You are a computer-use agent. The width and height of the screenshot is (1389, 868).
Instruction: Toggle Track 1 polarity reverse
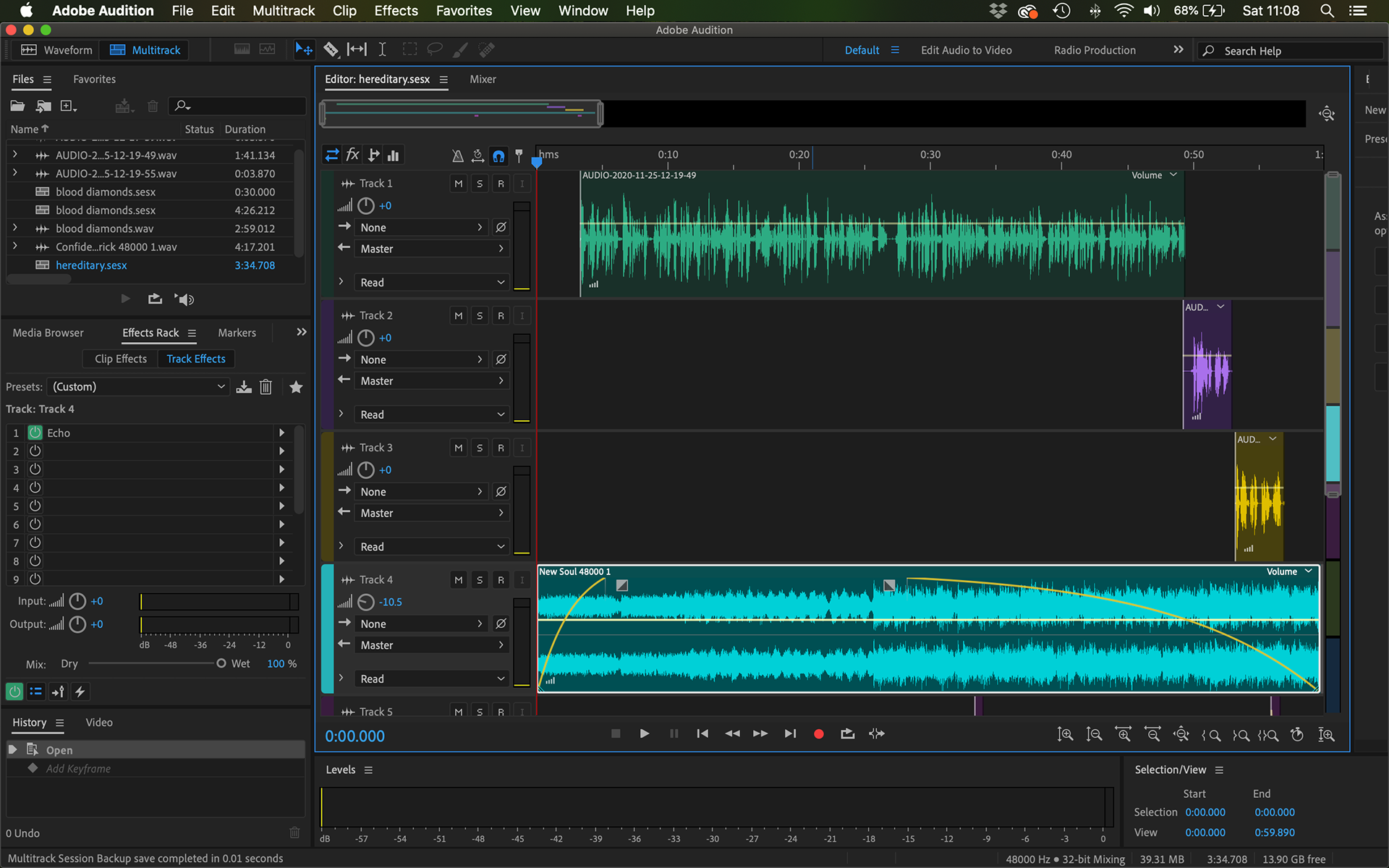(x=501, y=227)
